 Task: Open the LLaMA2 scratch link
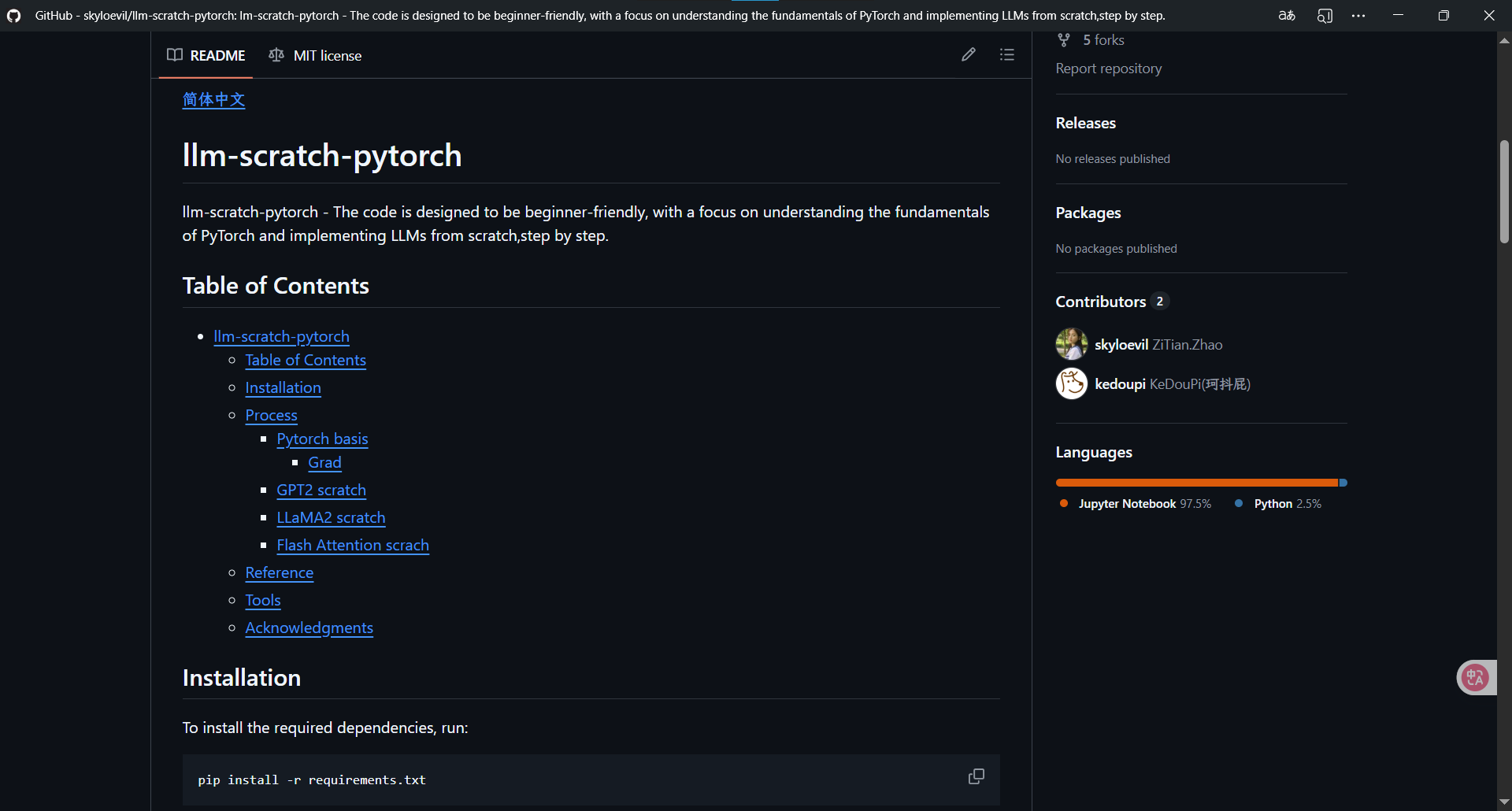[x=332, y=517]
